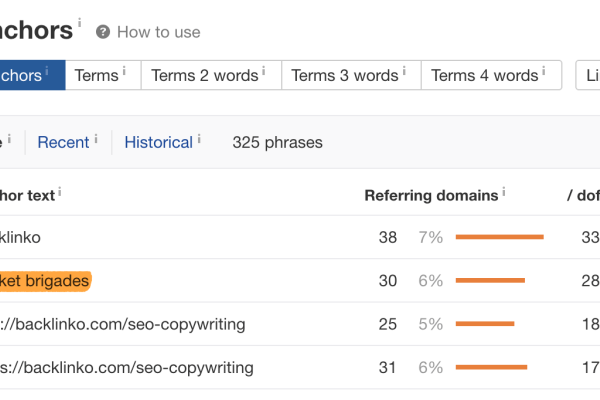Image resolution: width=600 pixels, height=400 pixels.
Task: Click the info icon next to the Anchors page title
Action: tap(80, 21)
